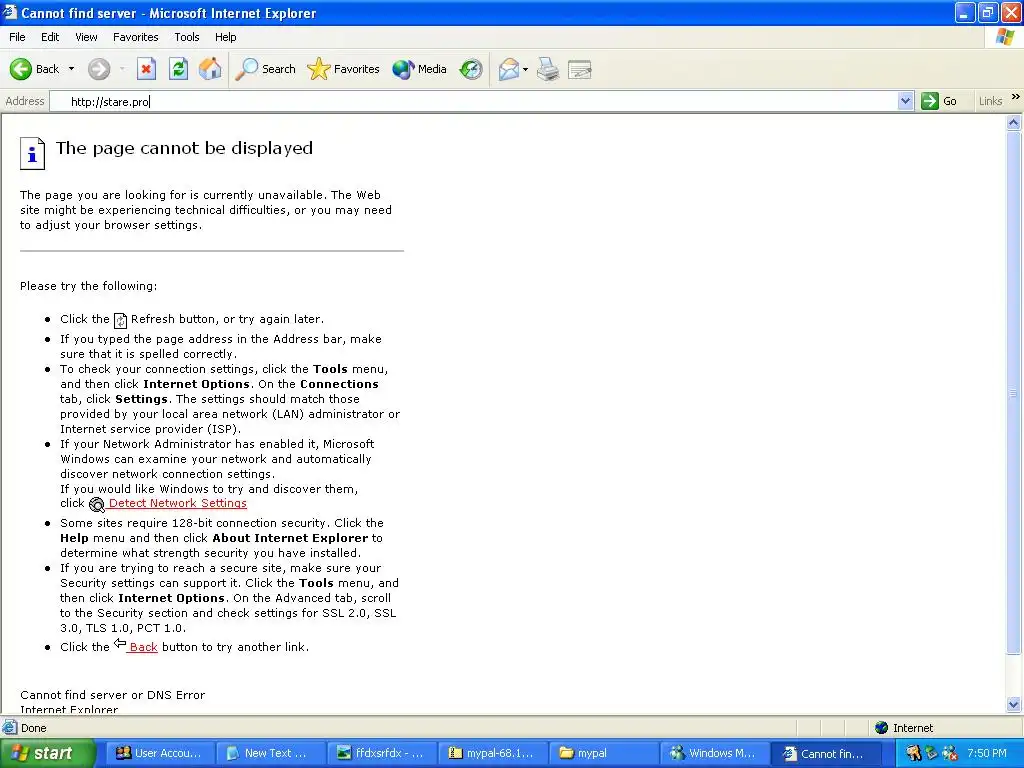Click the Edit page toolbar icon
This screenshot has height=768, width=1024.
pyautogui.click(x=580, y=69)
